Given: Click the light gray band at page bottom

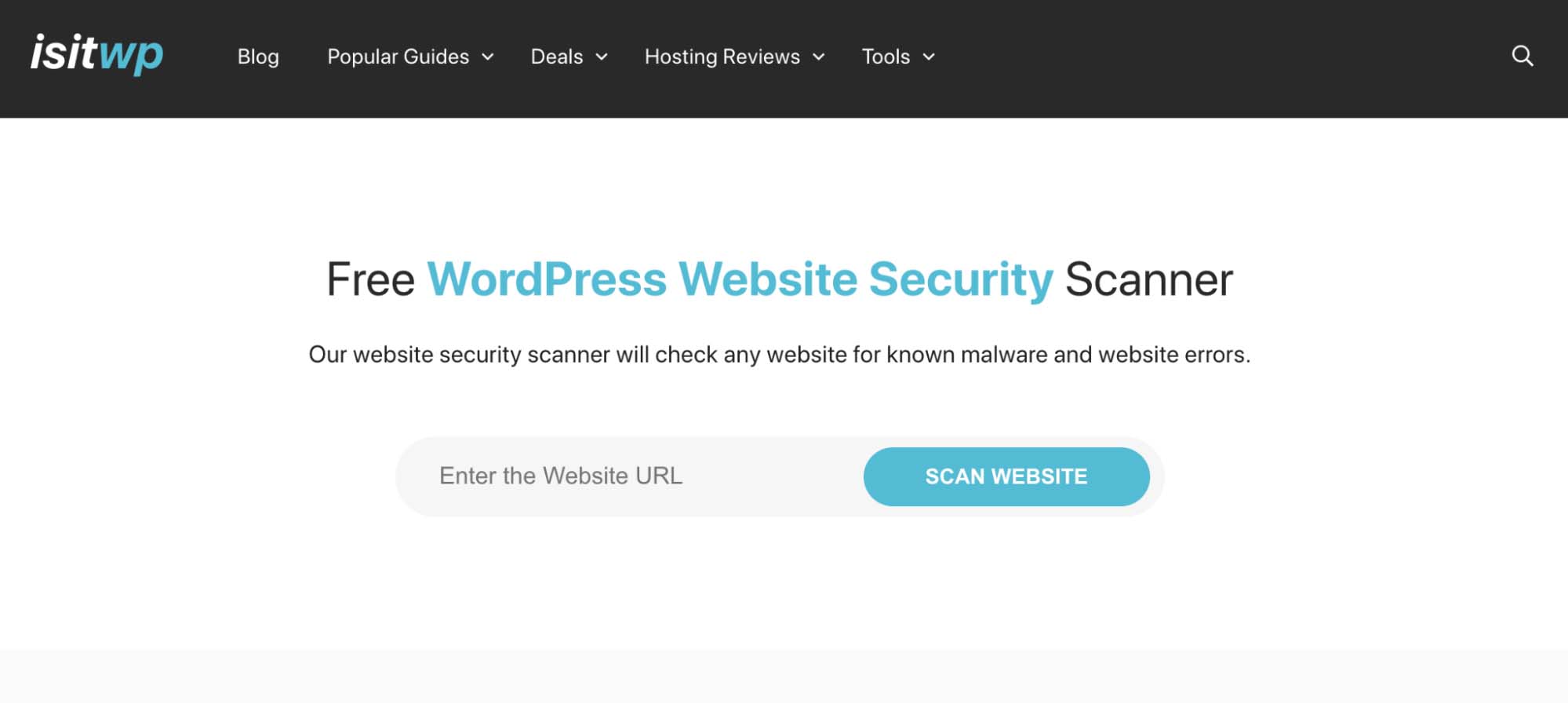Looking at the screenshot, I should click(x=784, y=676).
